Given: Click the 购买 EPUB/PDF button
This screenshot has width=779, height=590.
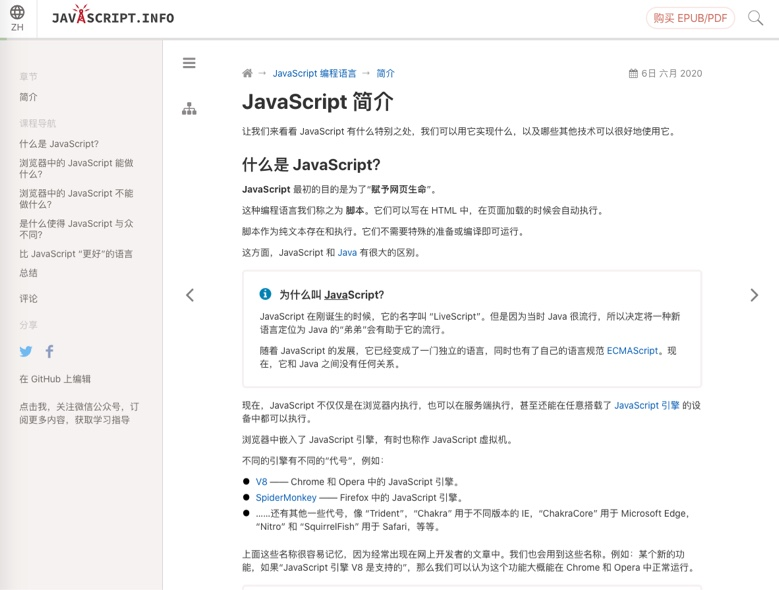Looking at the screenshot, I should tap(690, 18).
